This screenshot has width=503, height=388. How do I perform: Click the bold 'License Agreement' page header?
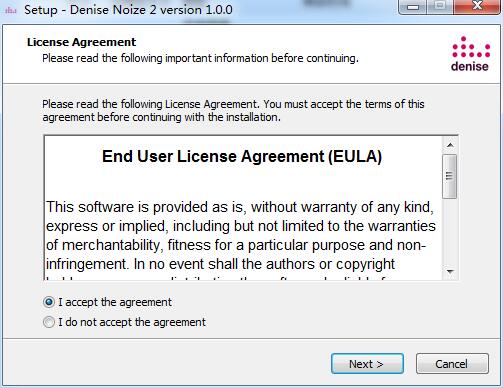click(x=82, y=42)
